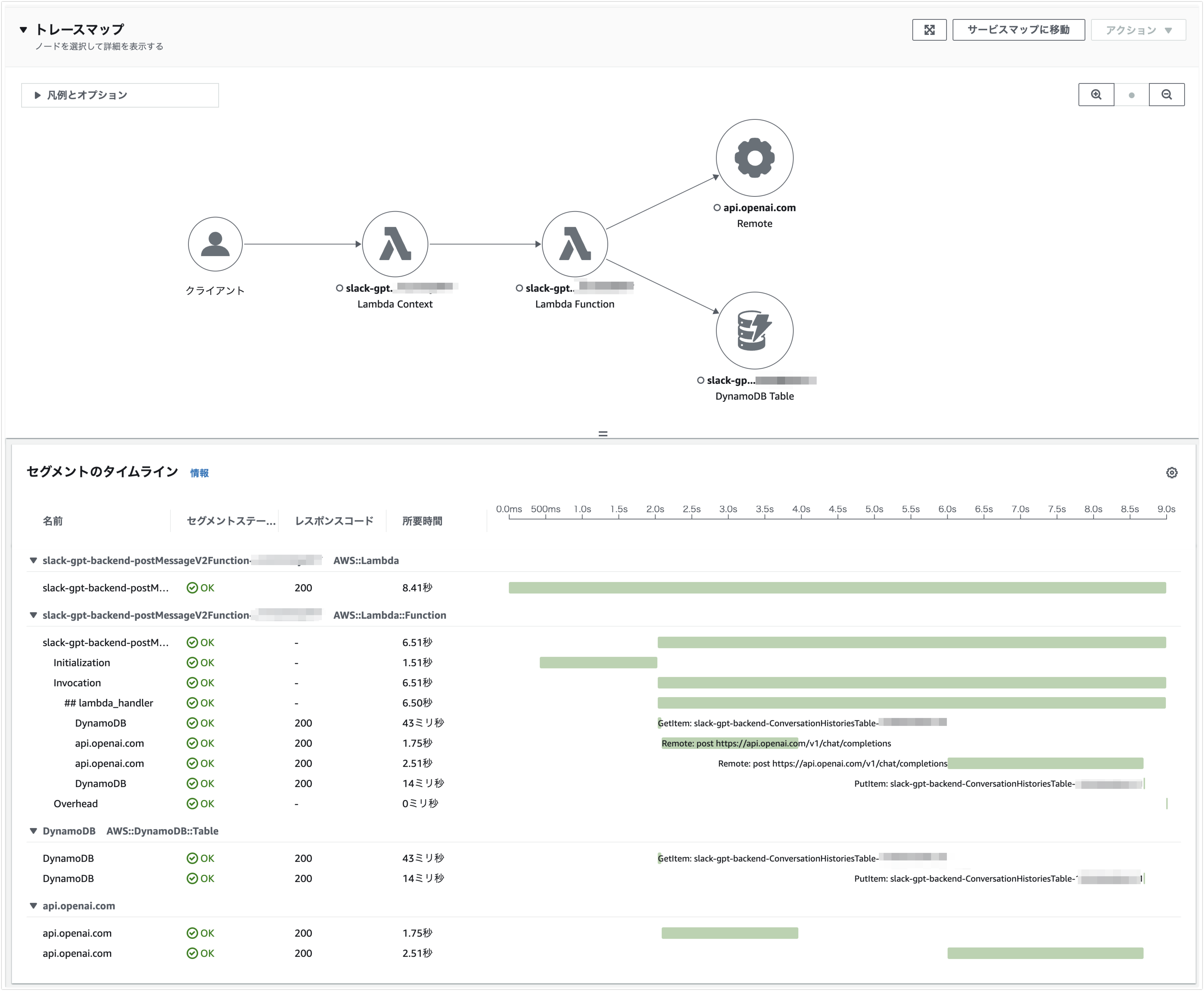The height and width of the screenshot is (991, 1204).
Task: Click the 8.41秒 duration value
Action: tap(417, 588)
